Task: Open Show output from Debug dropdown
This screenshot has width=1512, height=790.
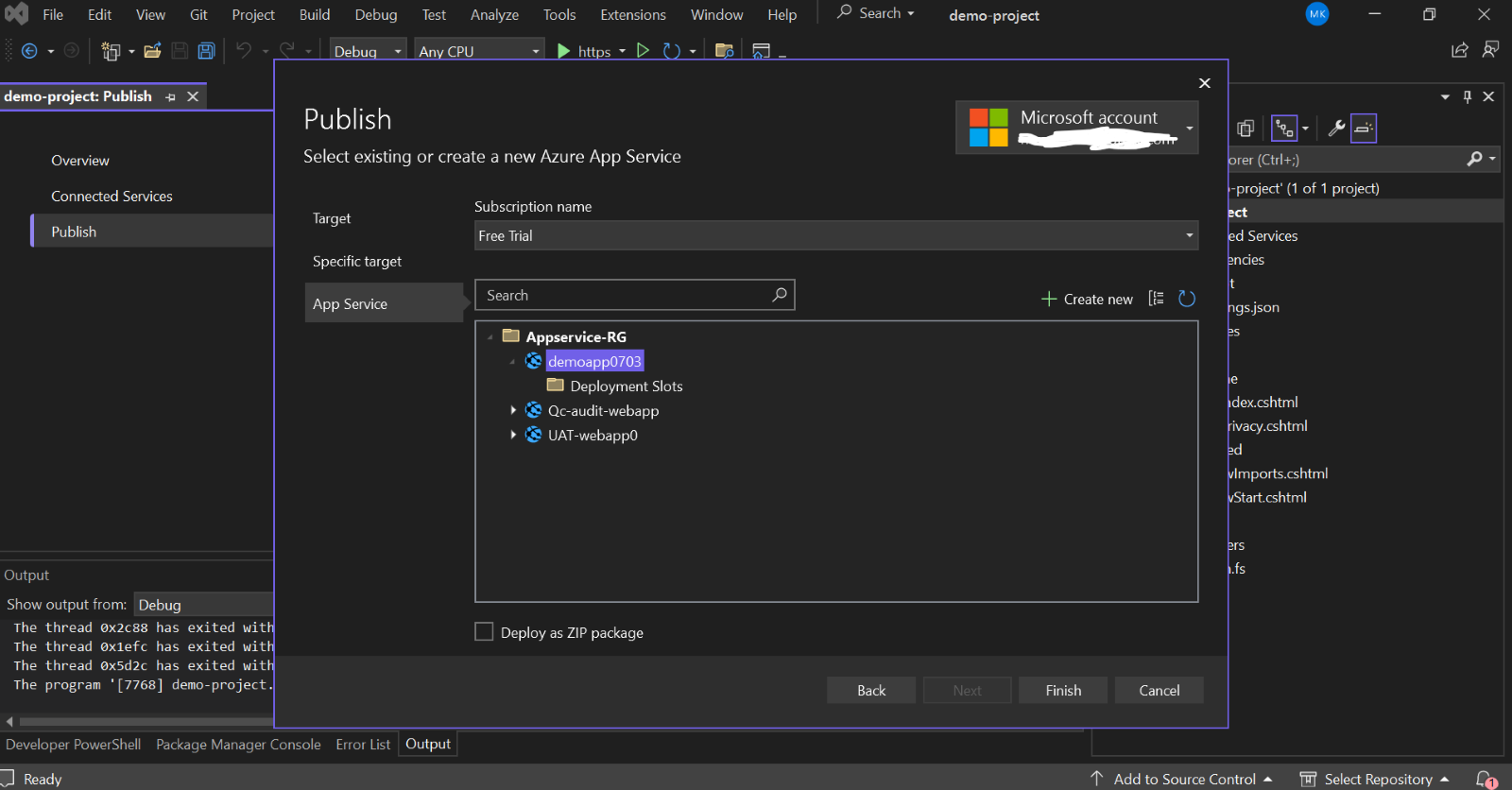Action: [x=203, y=605]
